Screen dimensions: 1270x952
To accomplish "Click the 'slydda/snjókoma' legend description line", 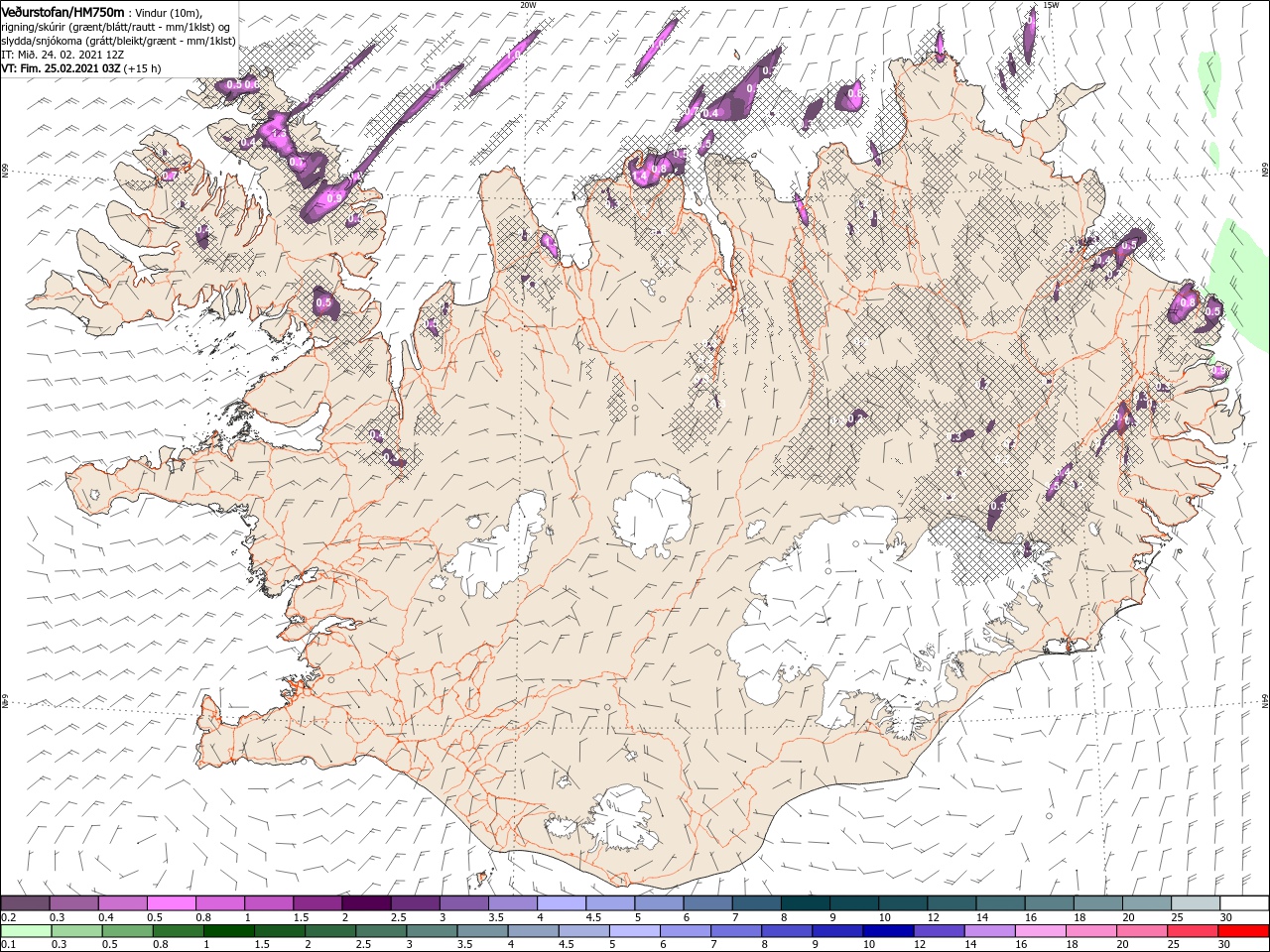I will (x=119, y=41).
